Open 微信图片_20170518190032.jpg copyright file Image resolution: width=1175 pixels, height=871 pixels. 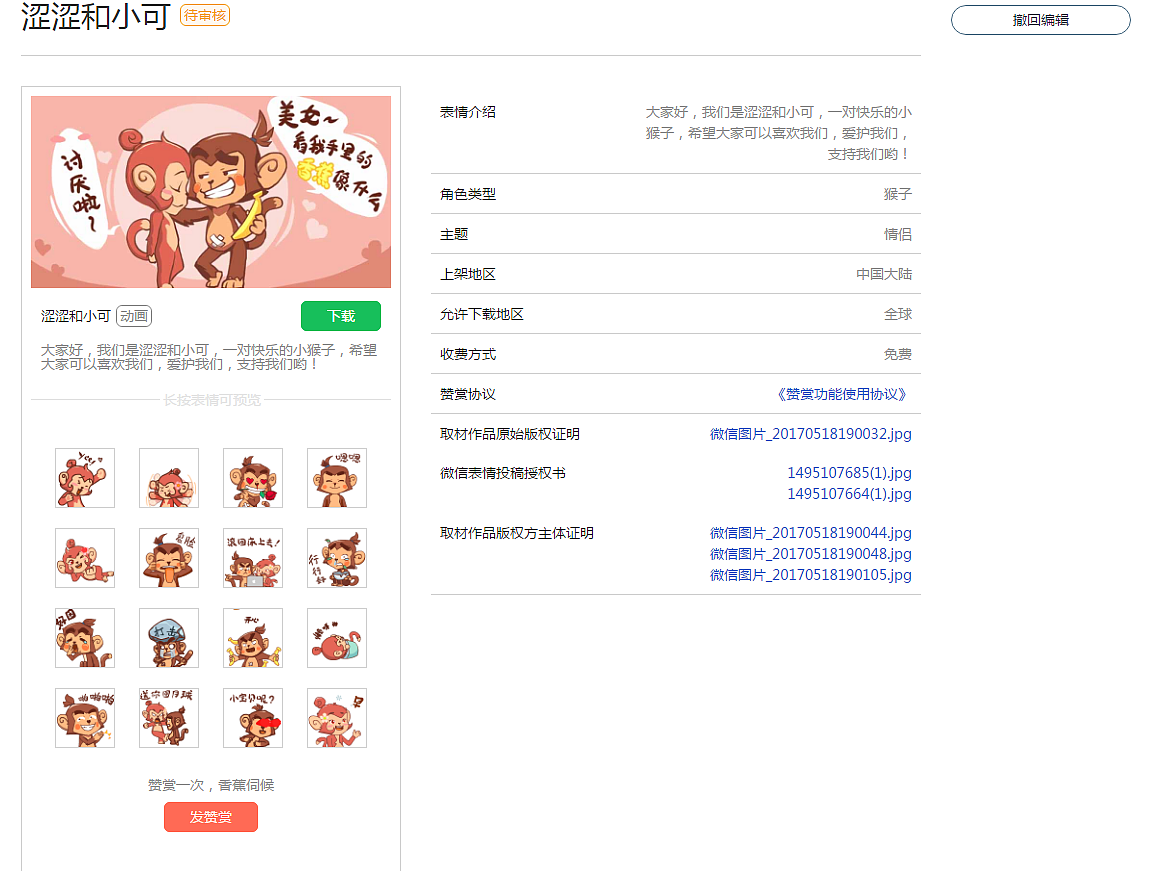(x=811, y=434)
